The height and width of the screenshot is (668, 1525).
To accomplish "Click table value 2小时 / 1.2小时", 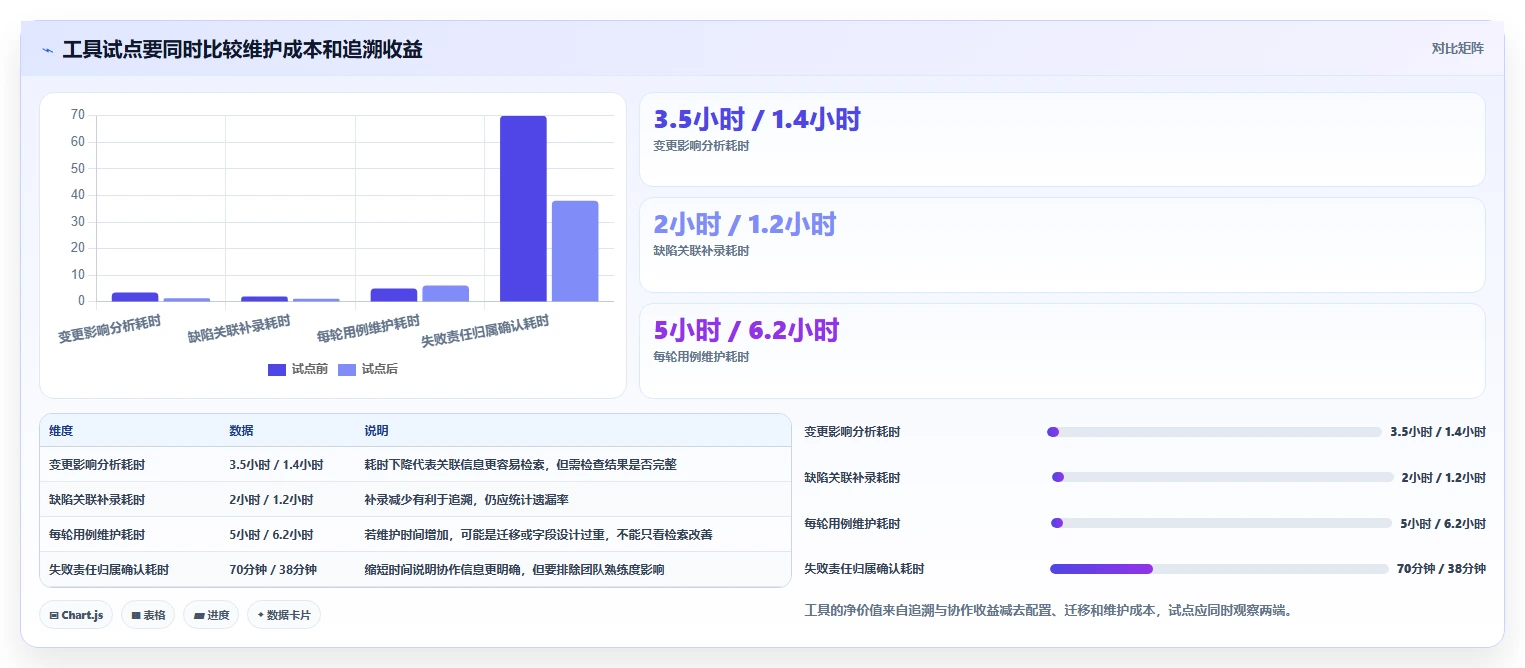I will pos(271,500).
